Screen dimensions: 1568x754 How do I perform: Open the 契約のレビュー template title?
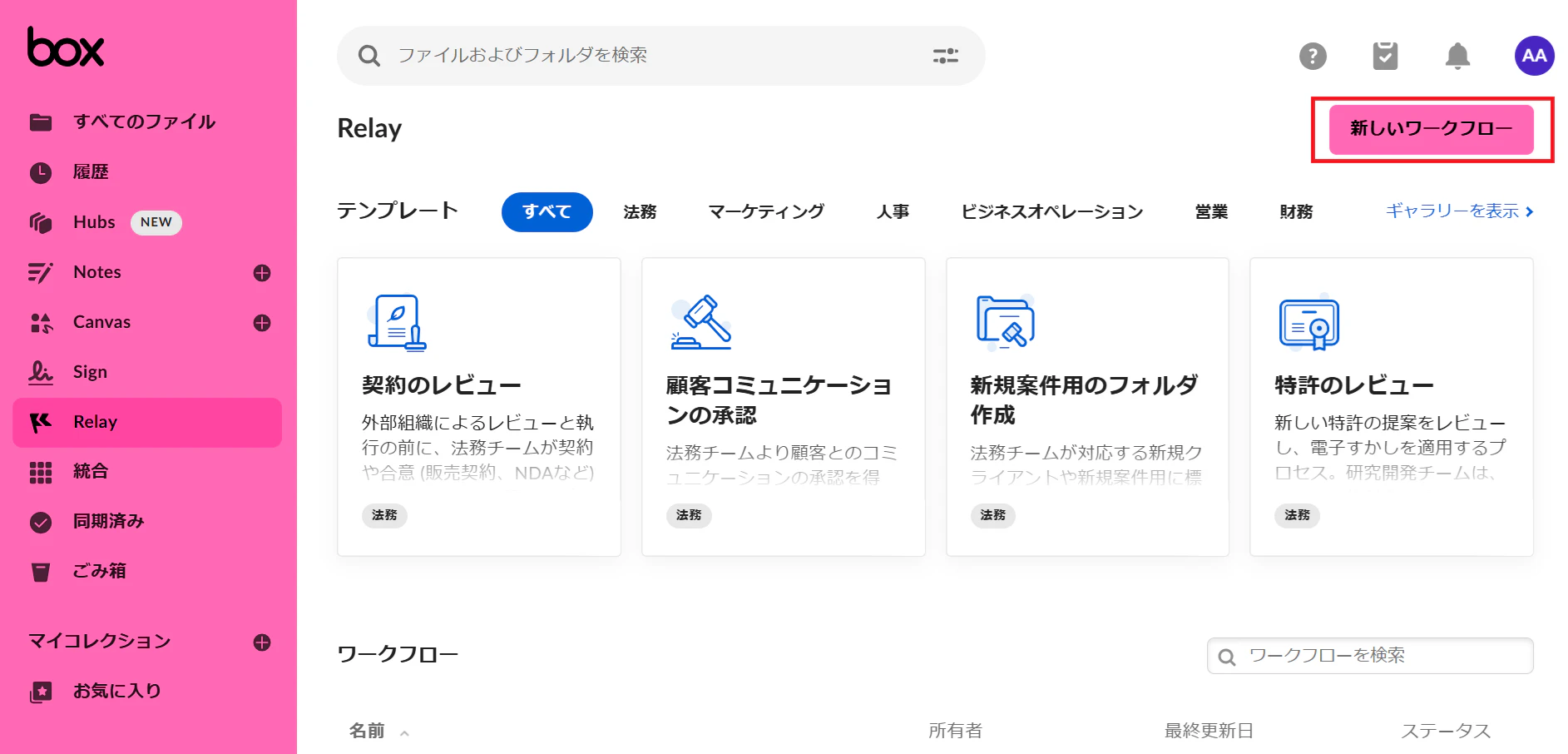pyautogui.click(x=442, y=385)
